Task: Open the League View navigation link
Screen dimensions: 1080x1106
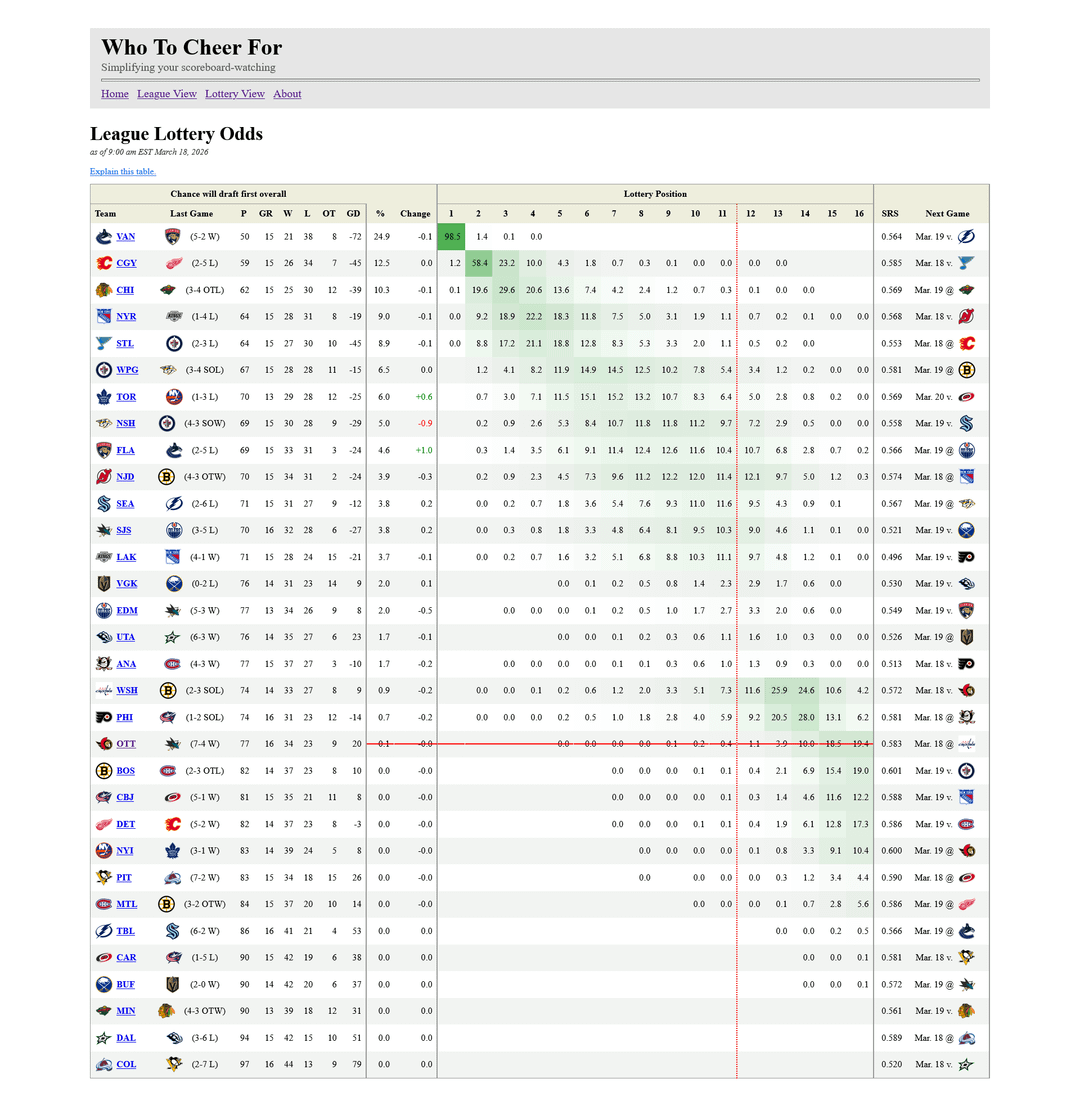Action: tap(167, 94)
